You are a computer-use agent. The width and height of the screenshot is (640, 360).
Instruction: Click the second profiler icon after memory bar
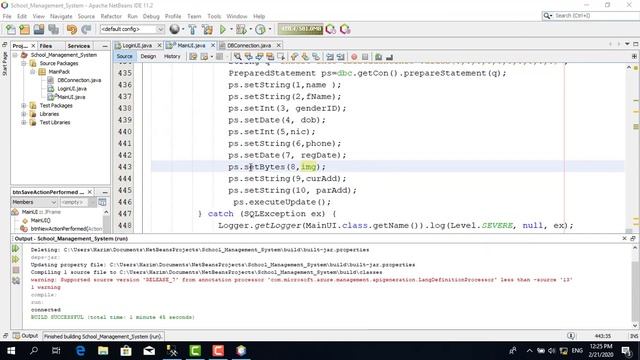click(x=345, y=29)
